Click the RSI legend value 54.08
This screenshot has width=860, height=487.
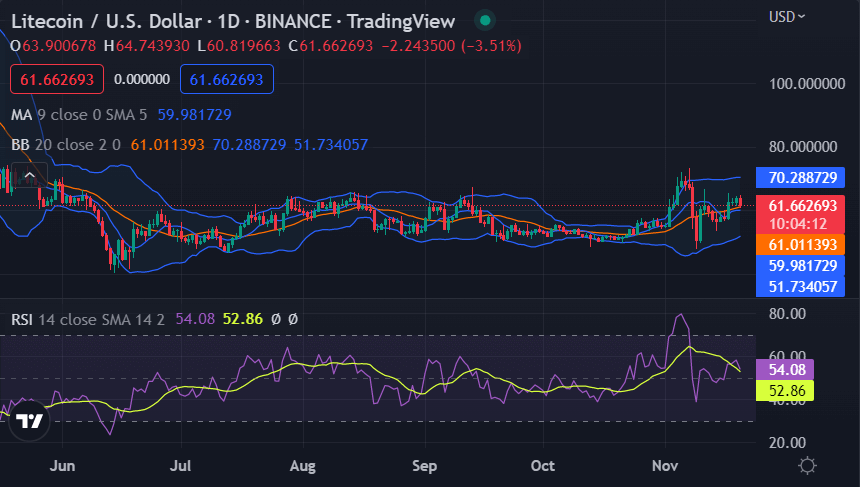(x=195, y=319)
